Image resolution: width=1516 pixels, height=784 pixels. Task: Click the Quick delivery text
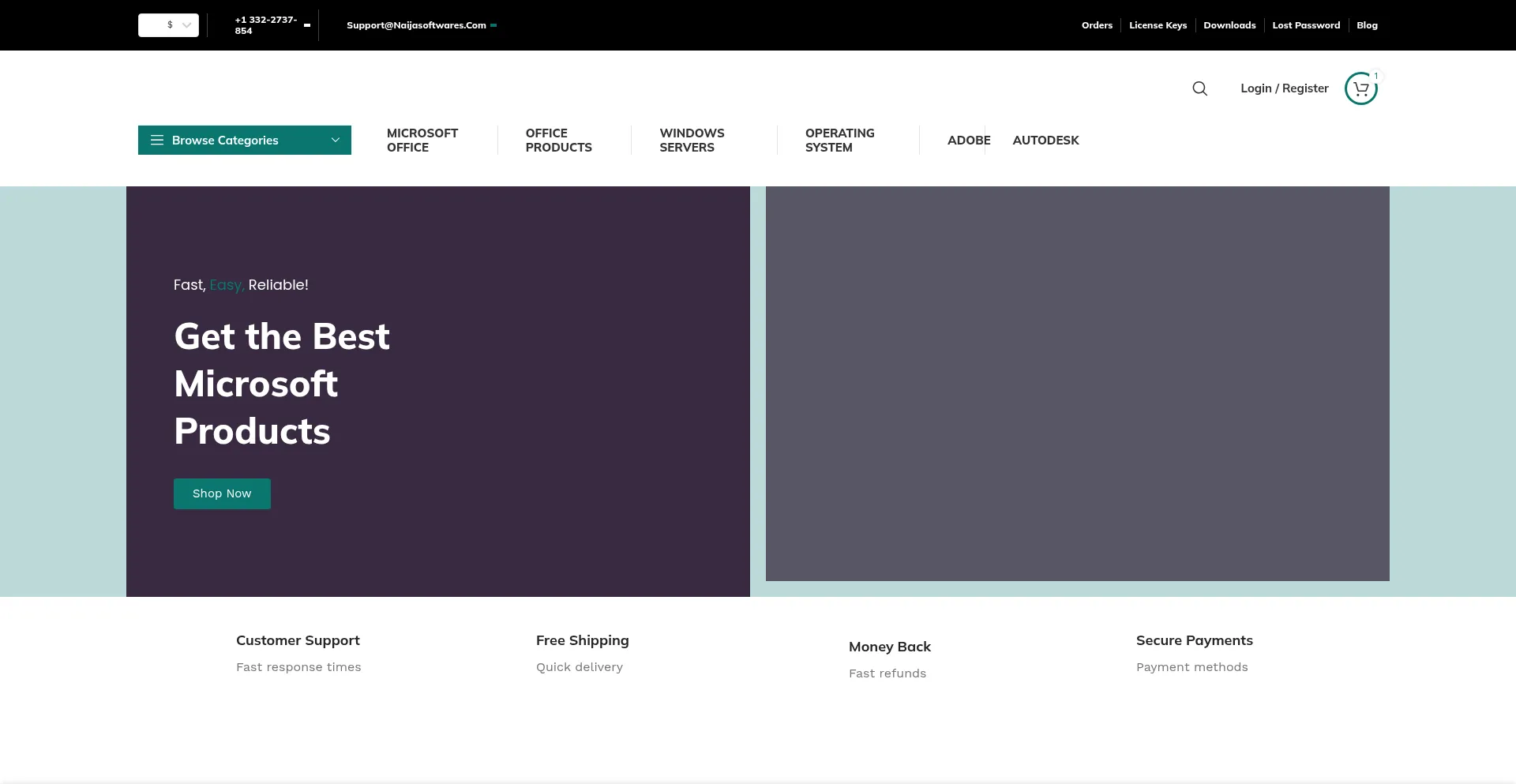[x=580, y=667]
